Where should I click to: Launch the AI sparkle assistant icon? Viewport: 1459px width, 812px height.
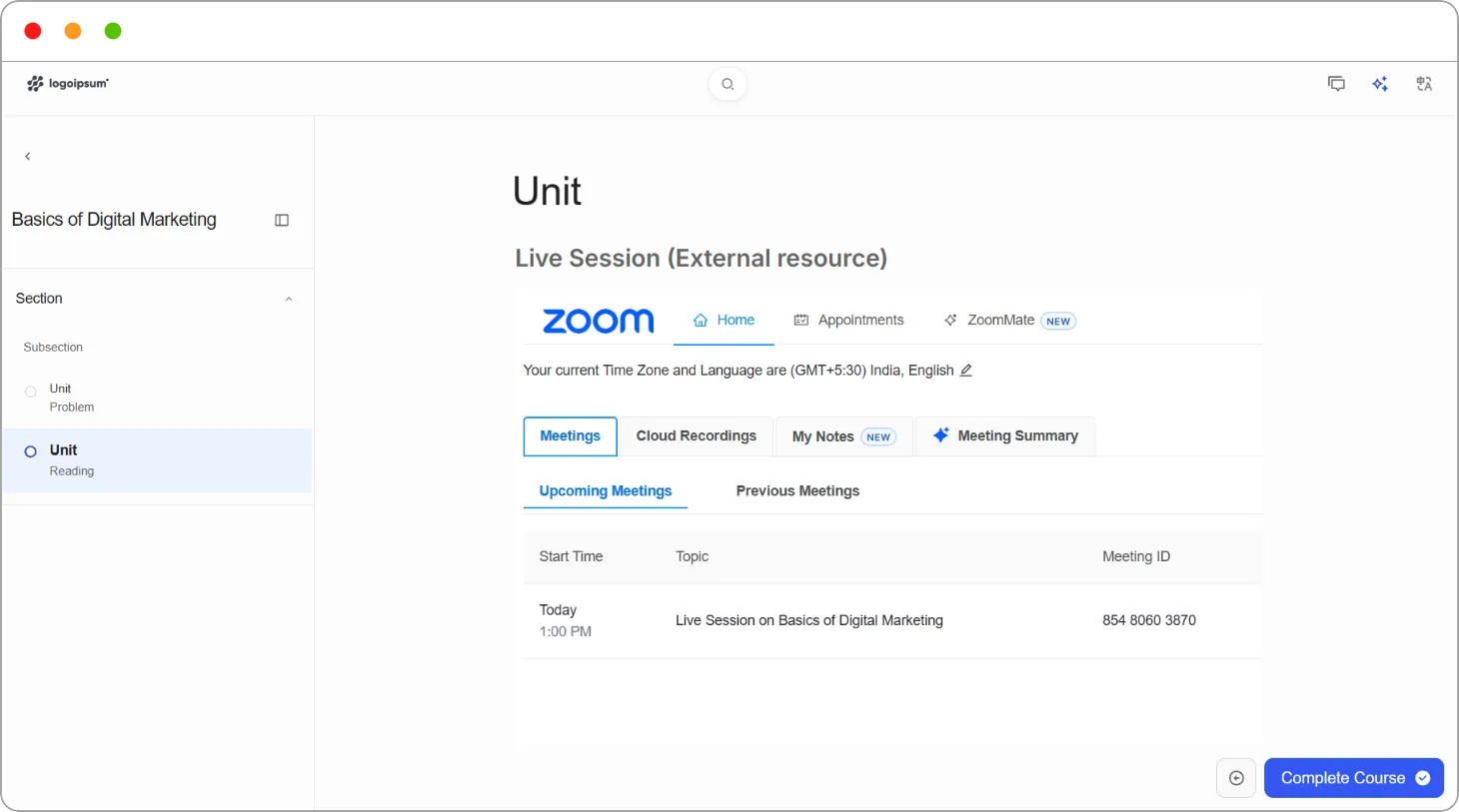click(1380, 84)
